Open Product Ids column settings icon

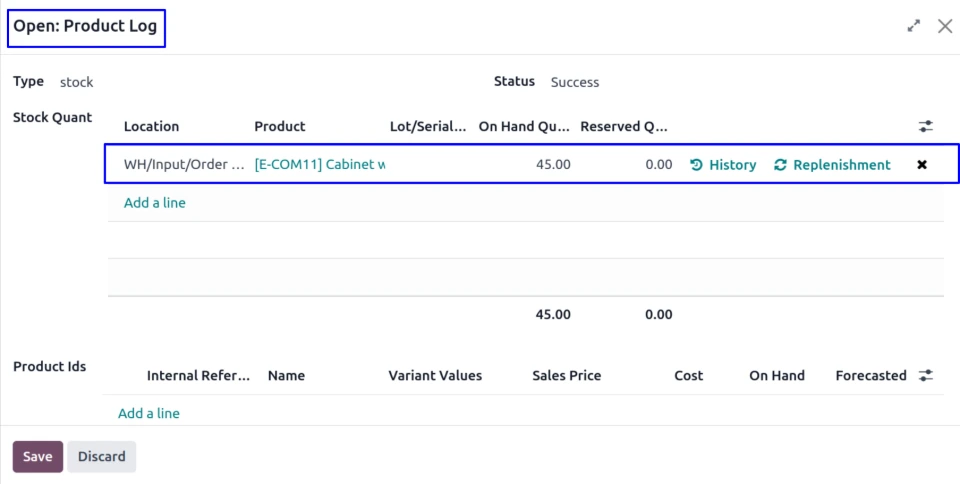pos(926,376)
